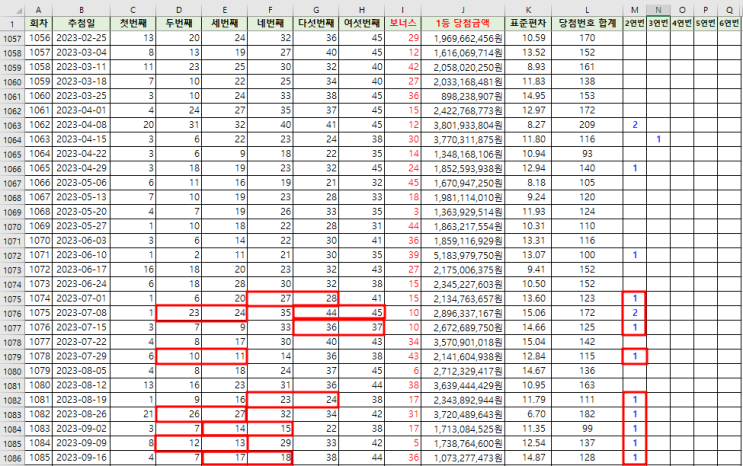
Task: Select round number cell 1074
Action: pos(38,298)
